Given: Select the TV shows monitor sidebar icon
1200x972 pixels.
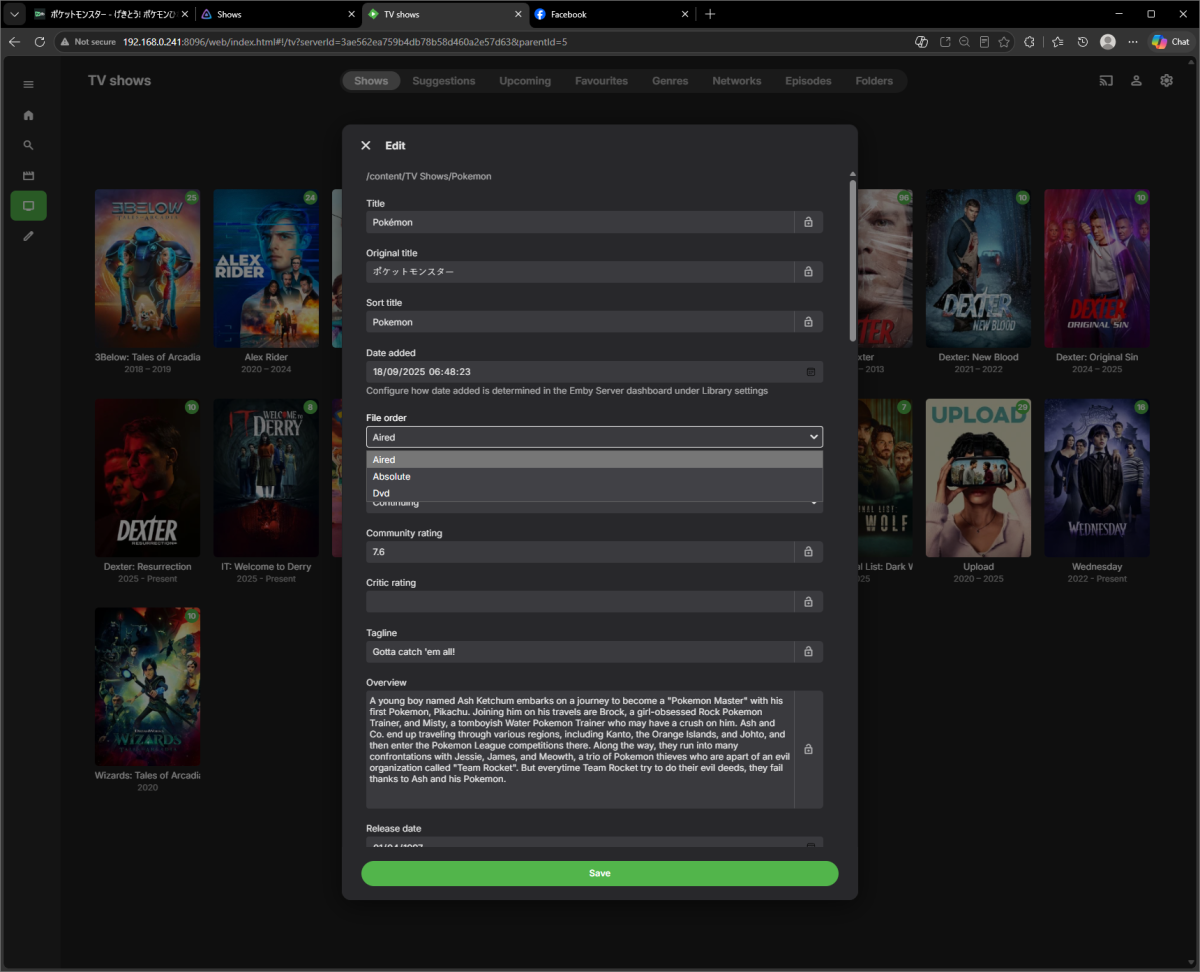Looking at the screenshot, I should (x=28, y=206).
